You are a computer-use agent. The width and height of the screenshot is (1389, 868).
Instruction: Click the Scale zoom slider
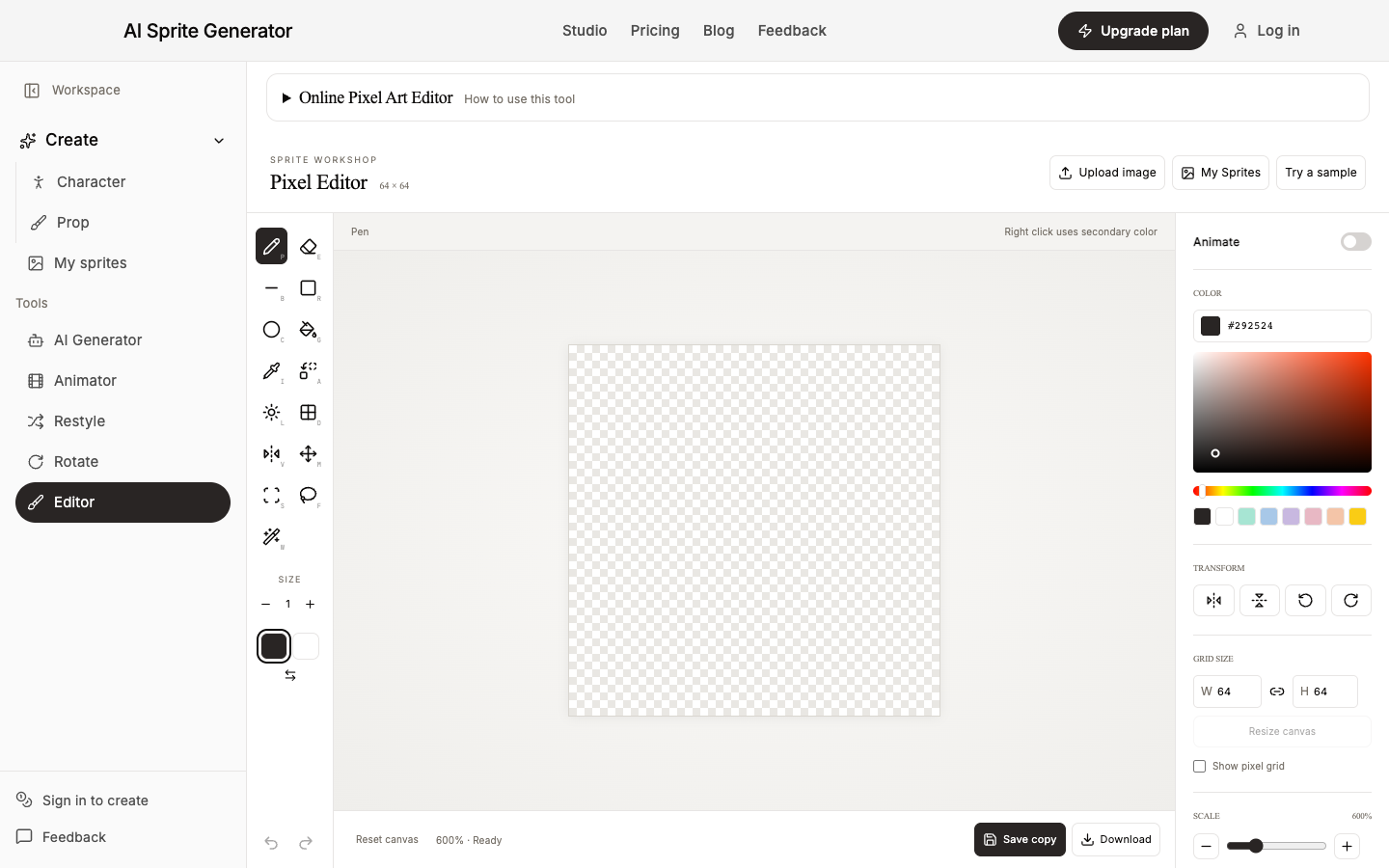pyautogui.click(x=1276, y=846)
